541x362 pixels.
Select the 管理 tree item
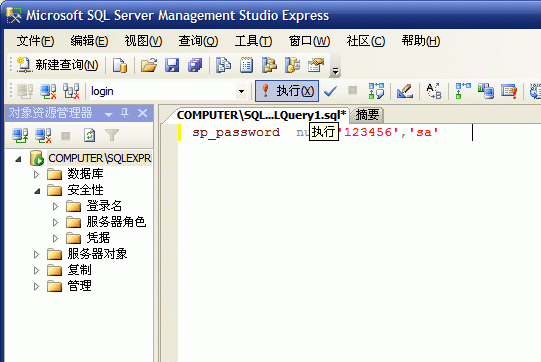[79, 285]
